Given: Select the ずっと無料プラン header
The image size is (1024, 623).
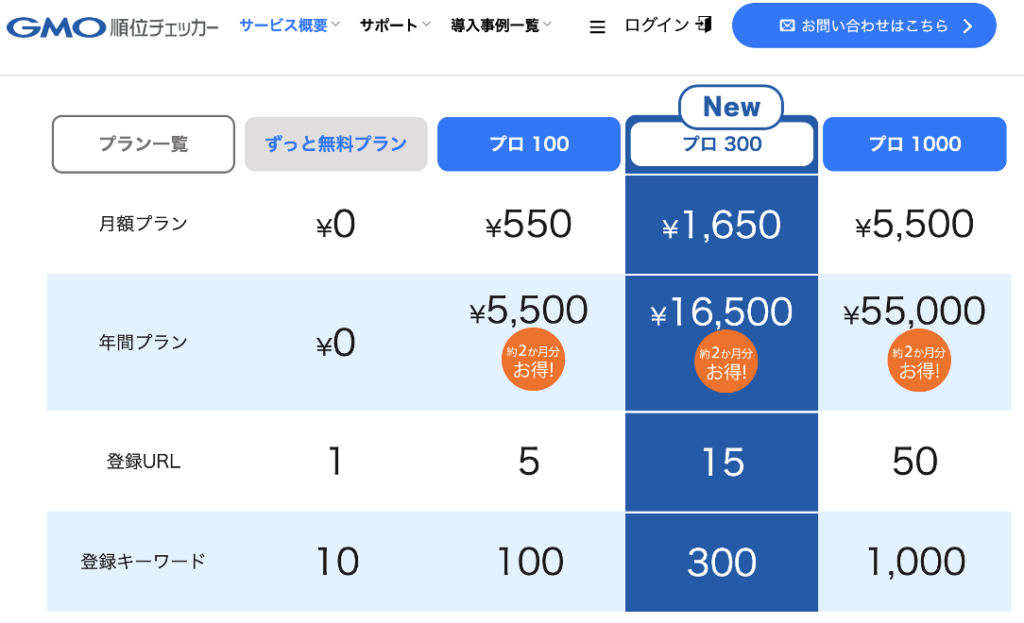Looking at the screenshot, I should tap(336, 144).
